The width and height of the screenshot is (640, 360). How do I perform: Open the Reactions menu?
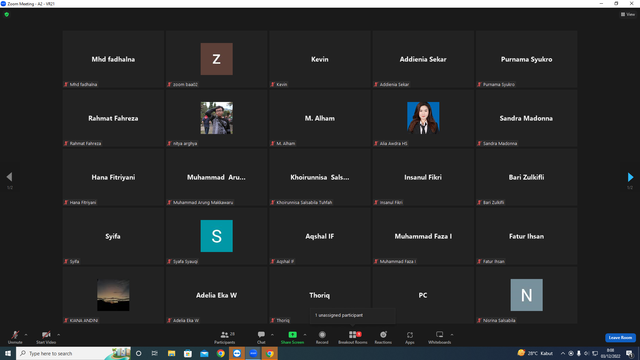coord(383,337)
